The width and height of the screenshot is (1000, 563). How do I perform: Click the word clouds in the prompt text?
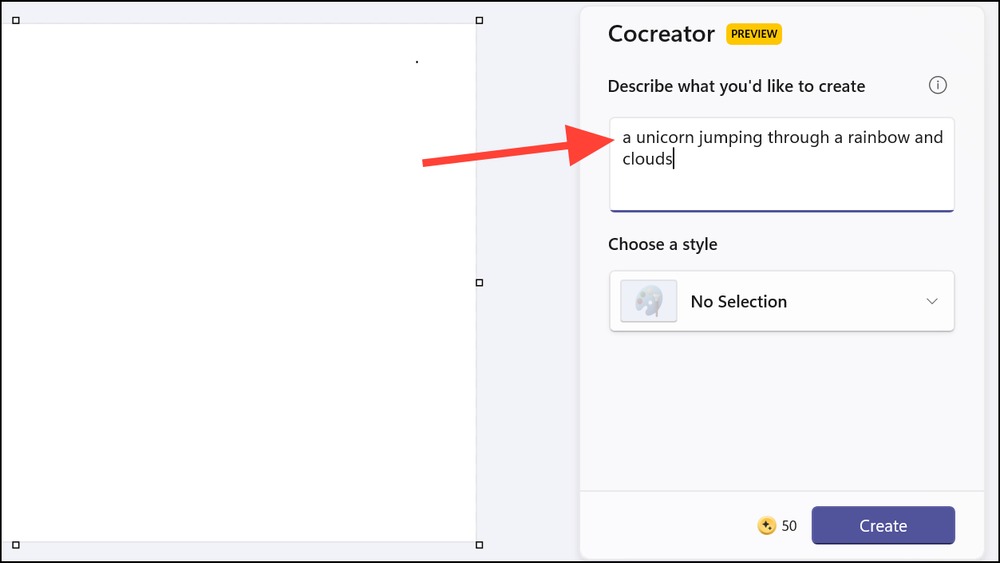click(x=647, y=159)
